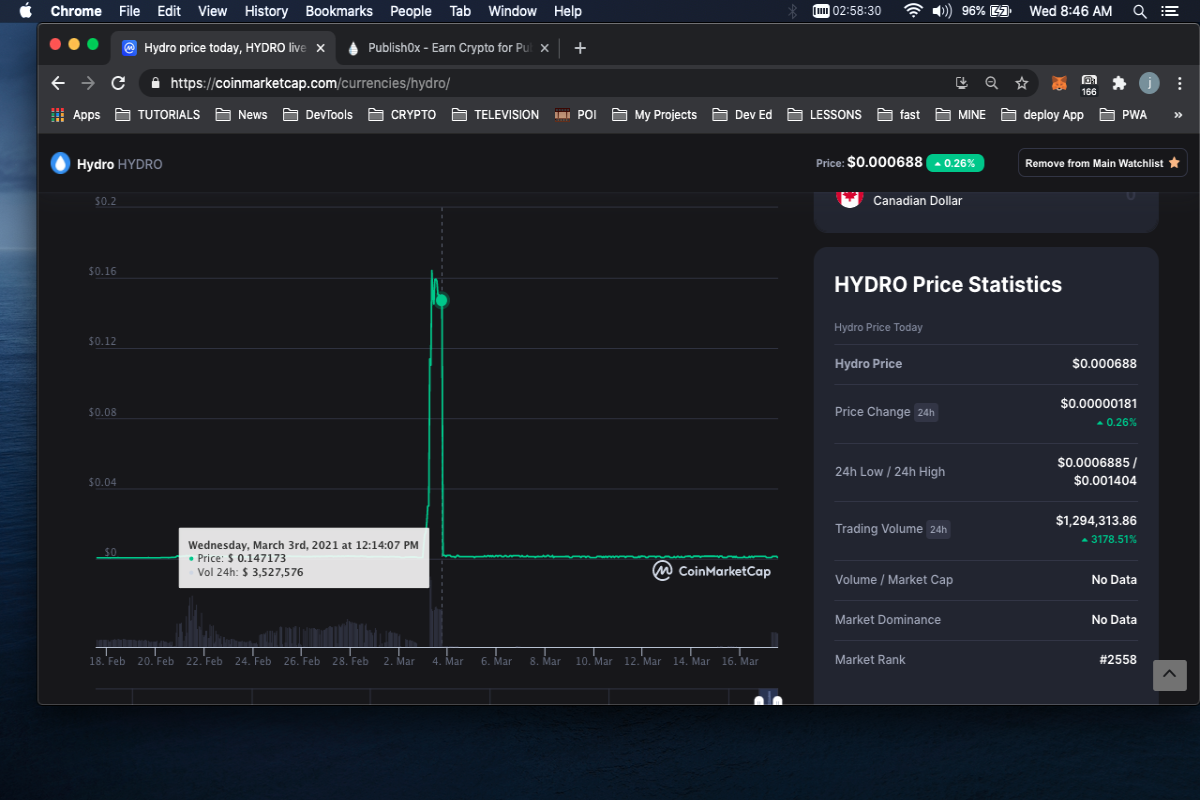Open the Chrome File menu
This screenshot has width=1200, height=800.
point(129,11)
